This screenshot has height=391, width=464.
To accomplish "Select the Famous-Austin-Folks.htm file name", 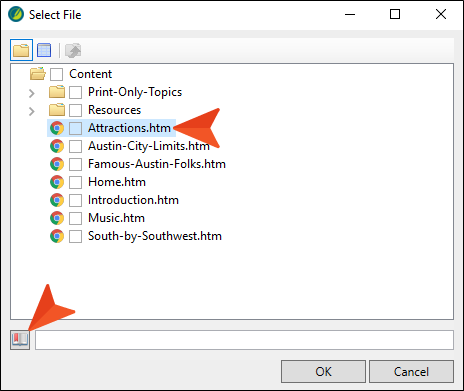I will tap(157, 164).
